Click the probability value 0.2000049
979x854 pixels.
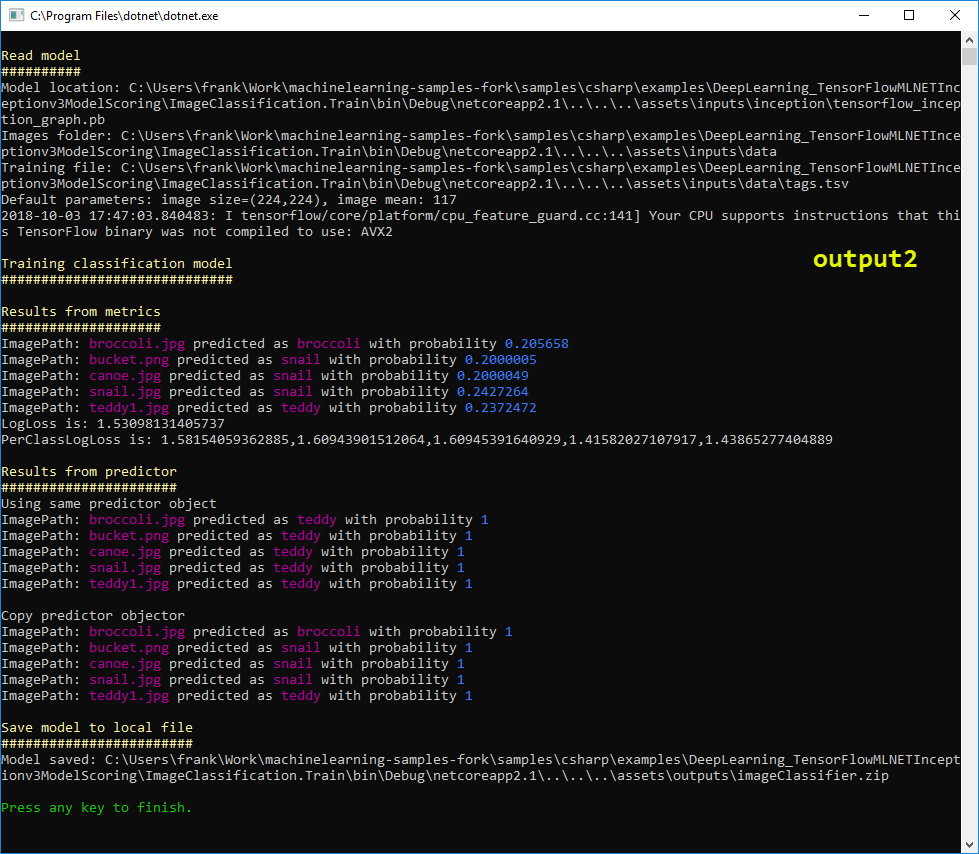pos(492,376)
